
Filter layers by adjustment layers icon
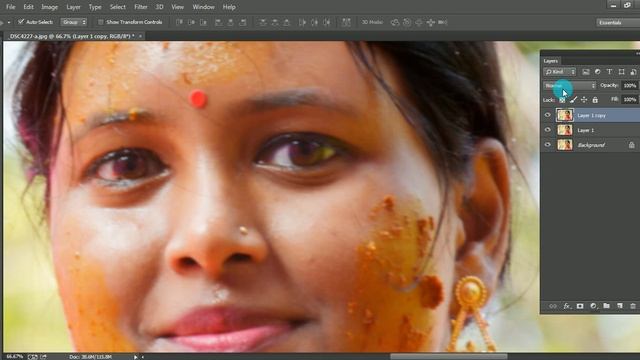(598, 72)
